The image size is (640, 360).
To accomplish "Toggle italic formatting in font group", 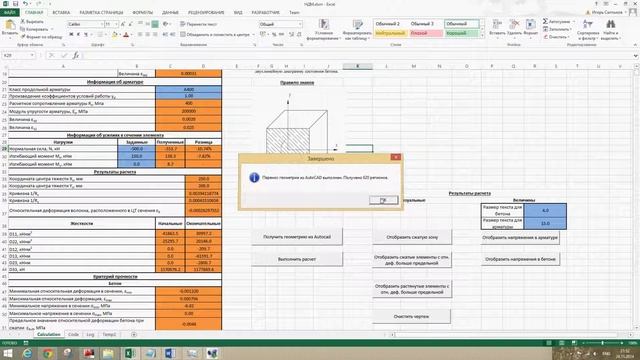I will (x=78, y=35).
